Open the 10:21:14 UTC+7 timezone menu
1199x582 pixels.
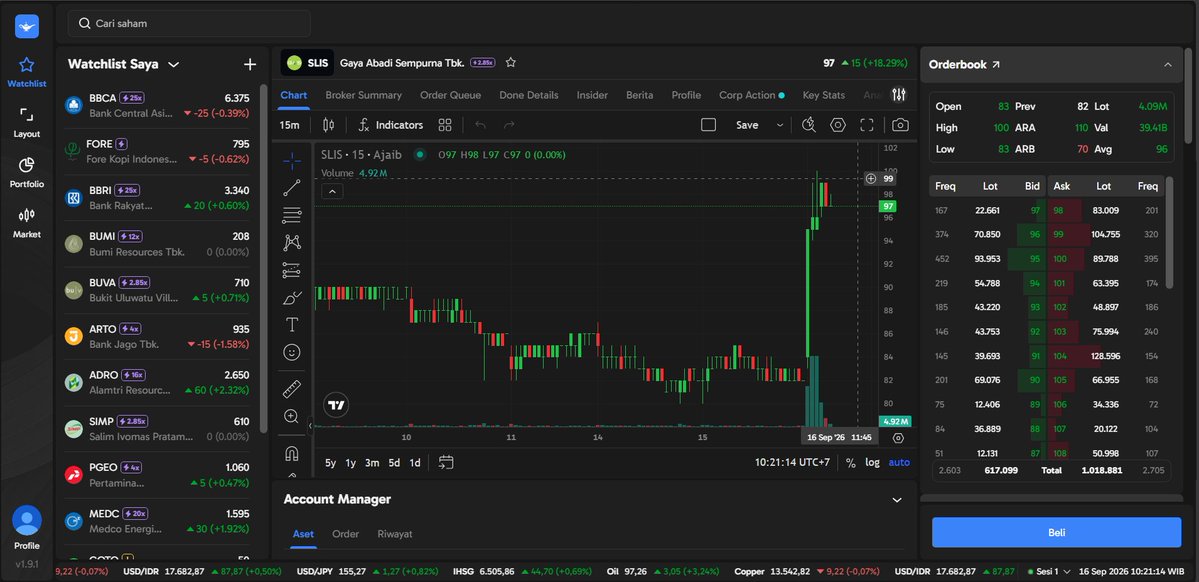point(792,462)
